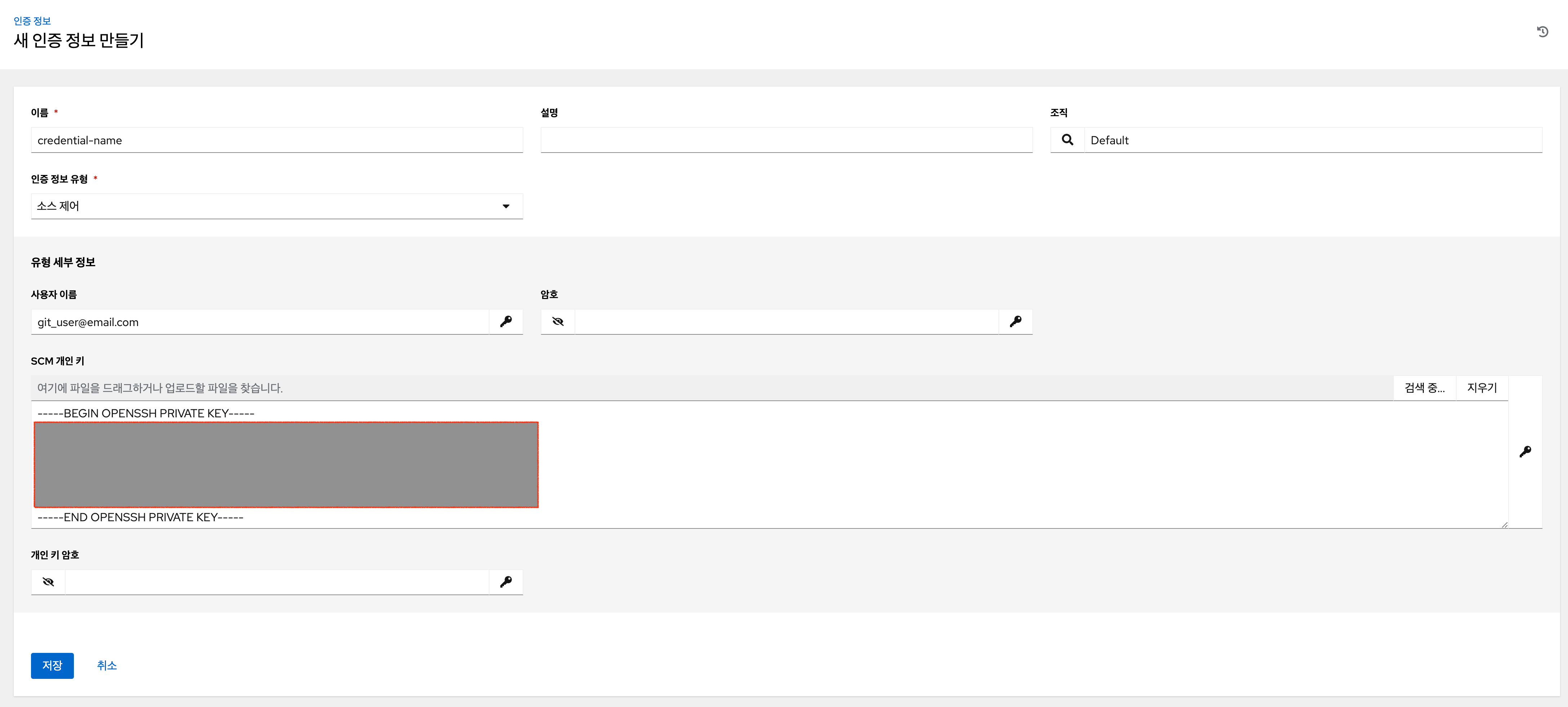Click the username field with git_user@email.com
This screenshot has width=1568, height=707.
(x=260, y=321)
